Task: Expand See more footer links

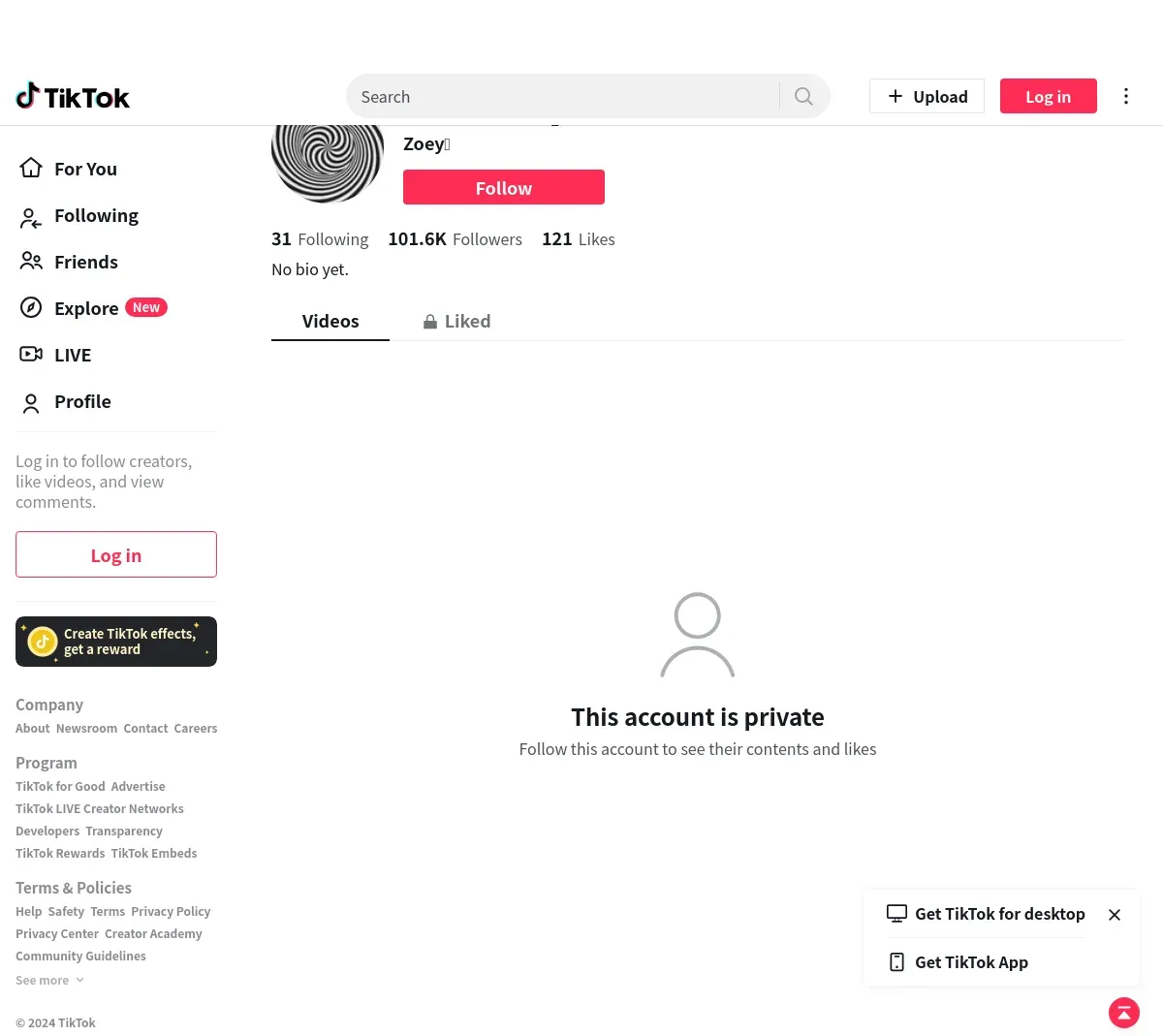Action: coord(49,980)
